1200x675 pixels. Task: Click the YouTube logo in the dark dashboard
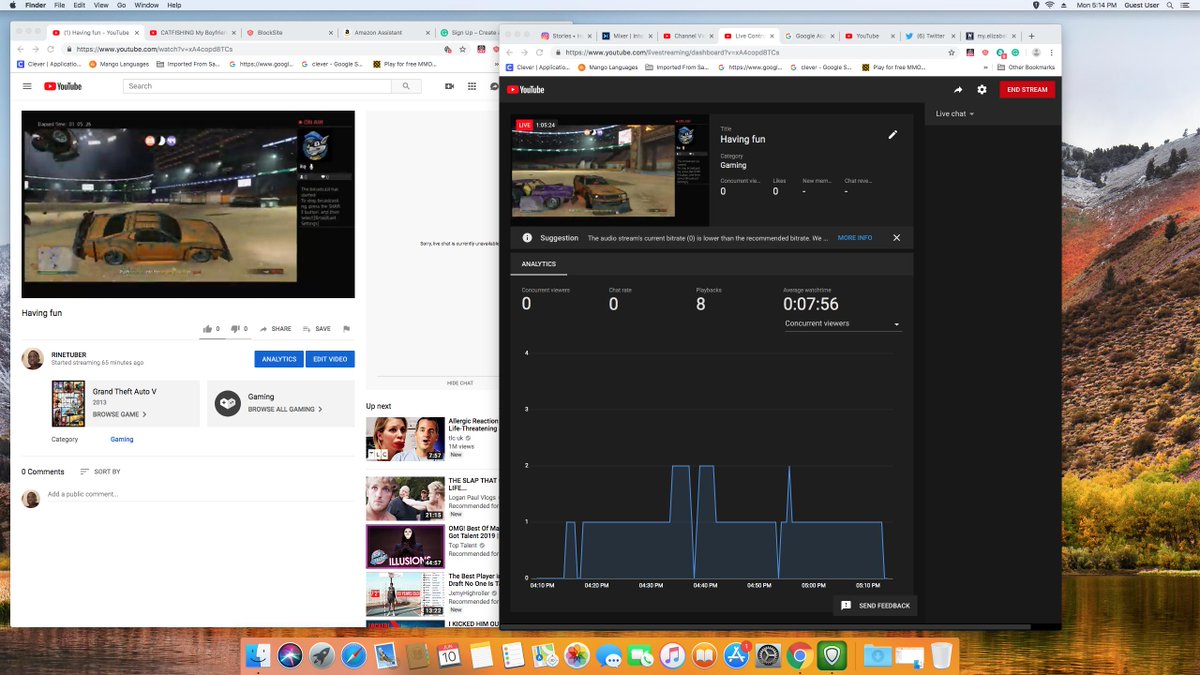[x=526, y=90]
